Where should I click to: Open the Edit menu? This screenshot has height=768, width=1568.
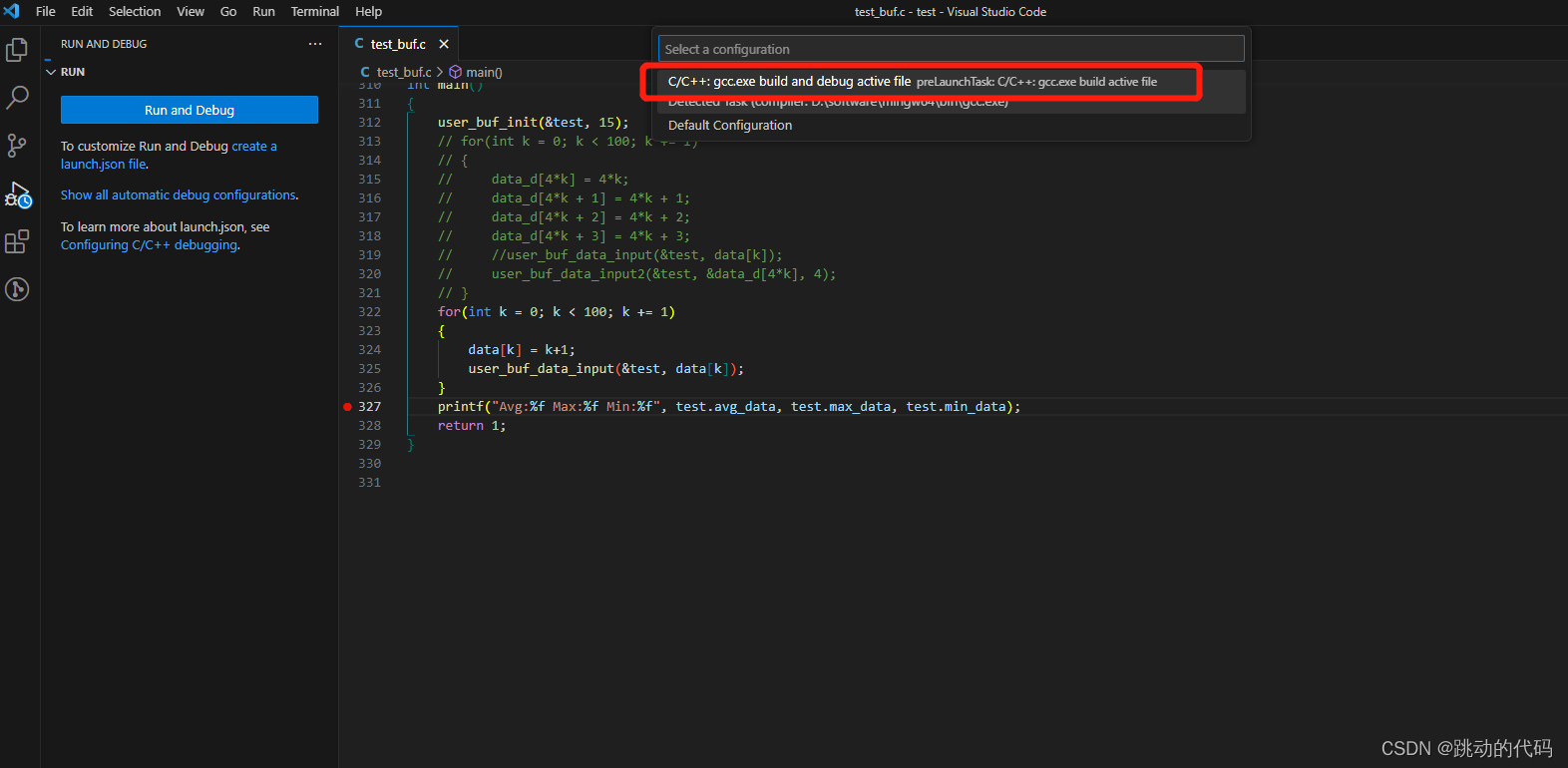pos(82,11)
